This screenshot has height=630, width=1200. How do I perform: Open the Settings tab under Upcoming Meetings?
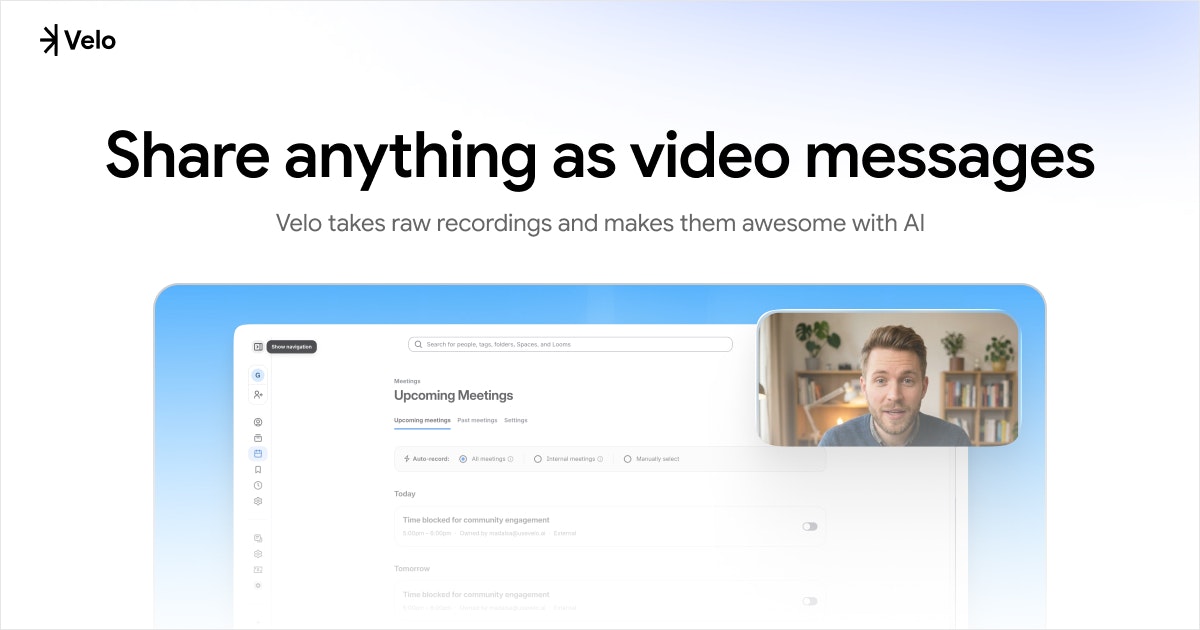pyautogui.click(x=515, y=420)
